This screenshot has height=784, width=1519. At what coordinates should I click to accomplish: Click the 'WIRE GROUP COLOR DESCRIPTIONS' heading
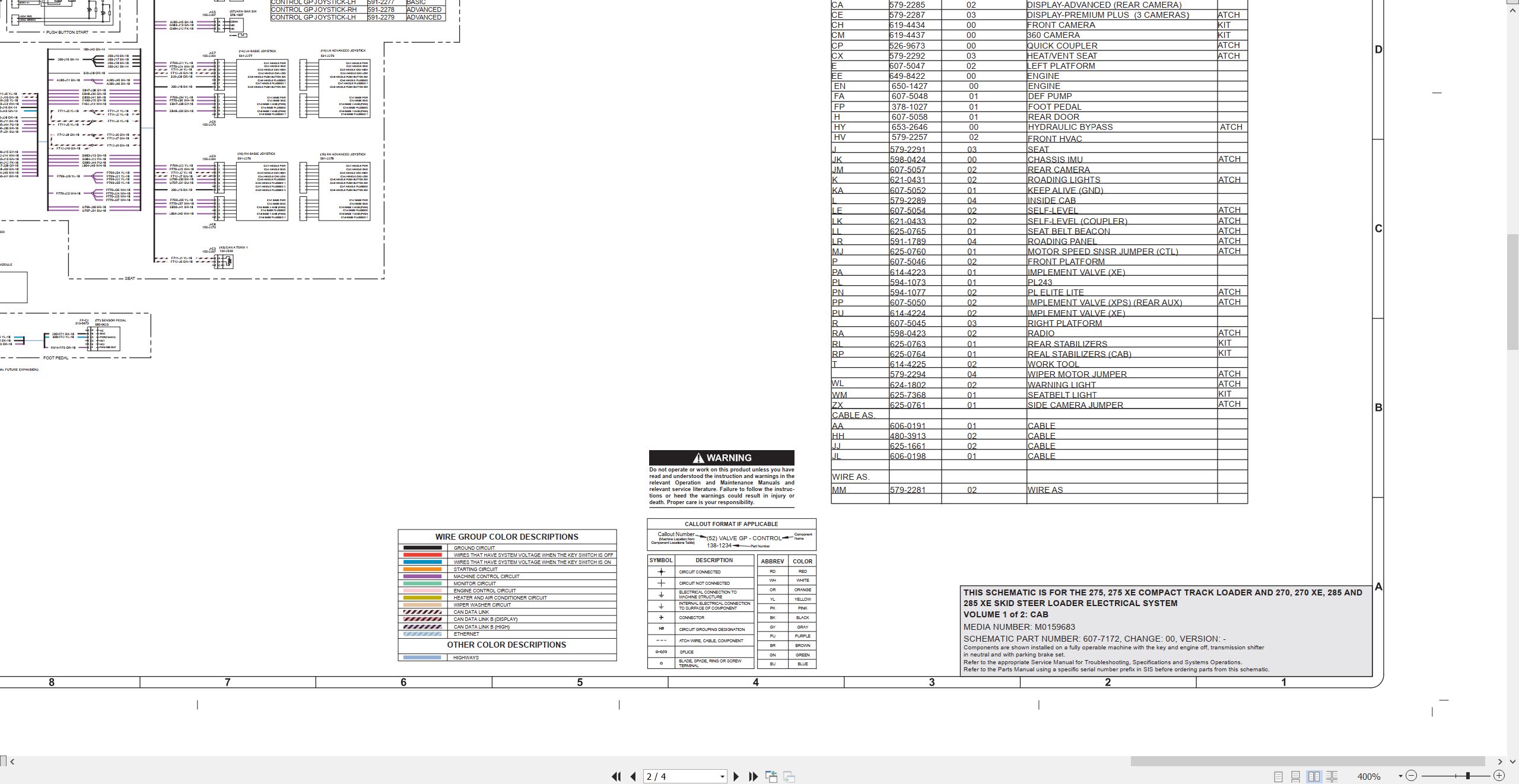[x=507, y=537]
